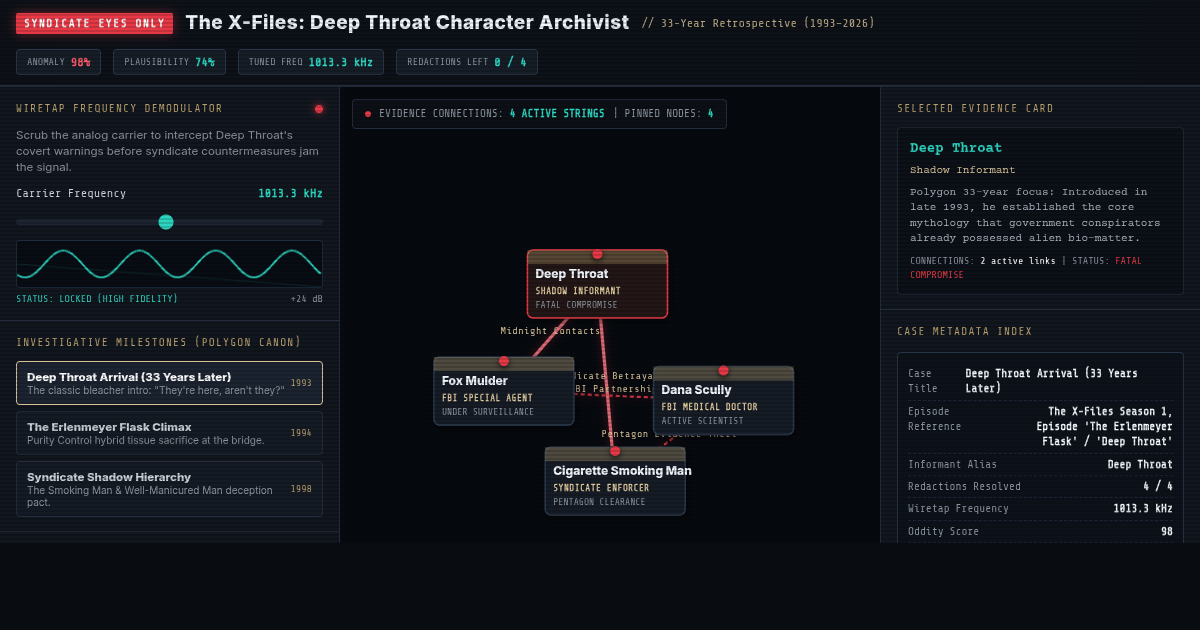
Task: Select the Deep Throat evidence node
Action: (597, 284)
